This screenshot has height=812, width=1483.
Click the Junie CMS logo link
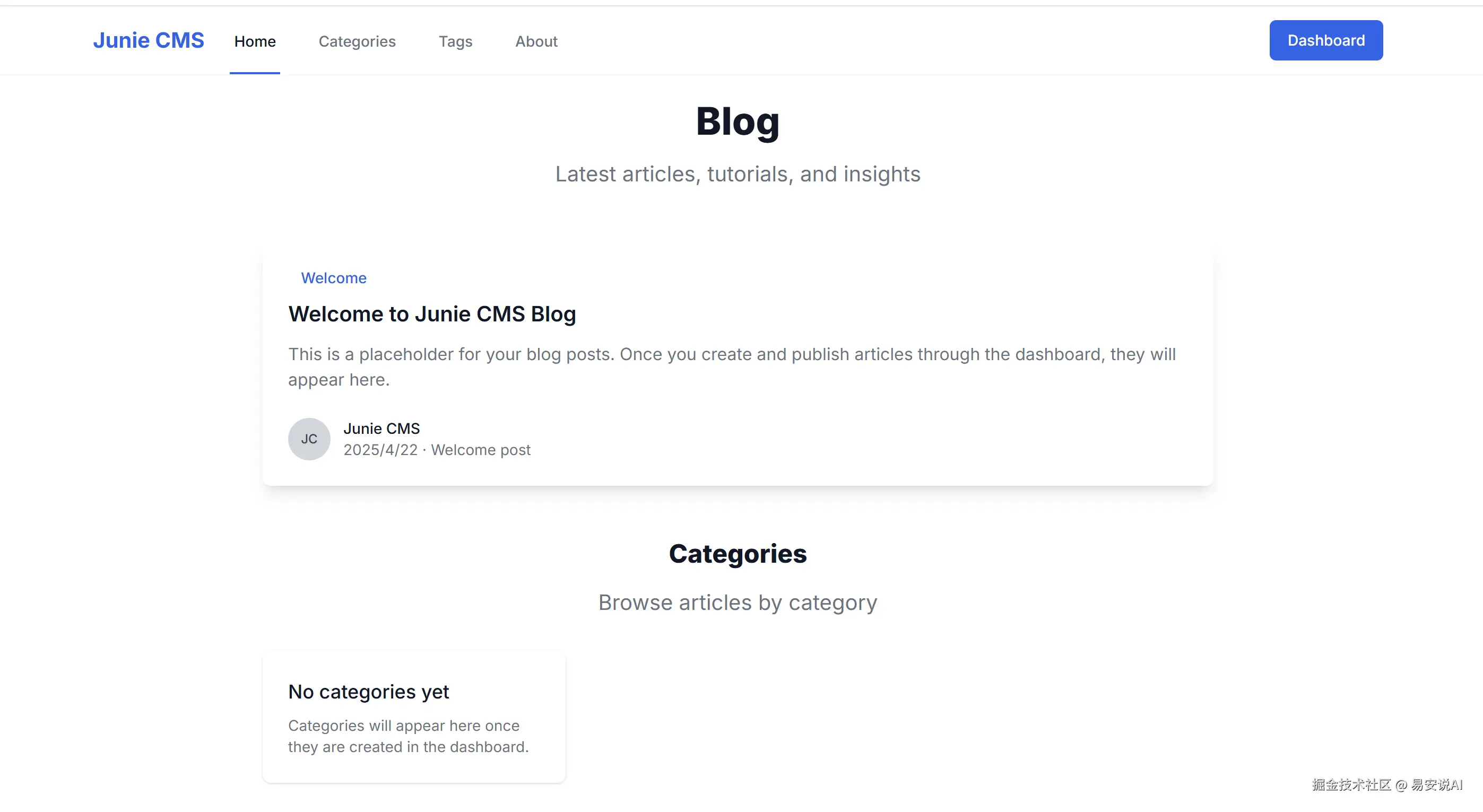148,40
